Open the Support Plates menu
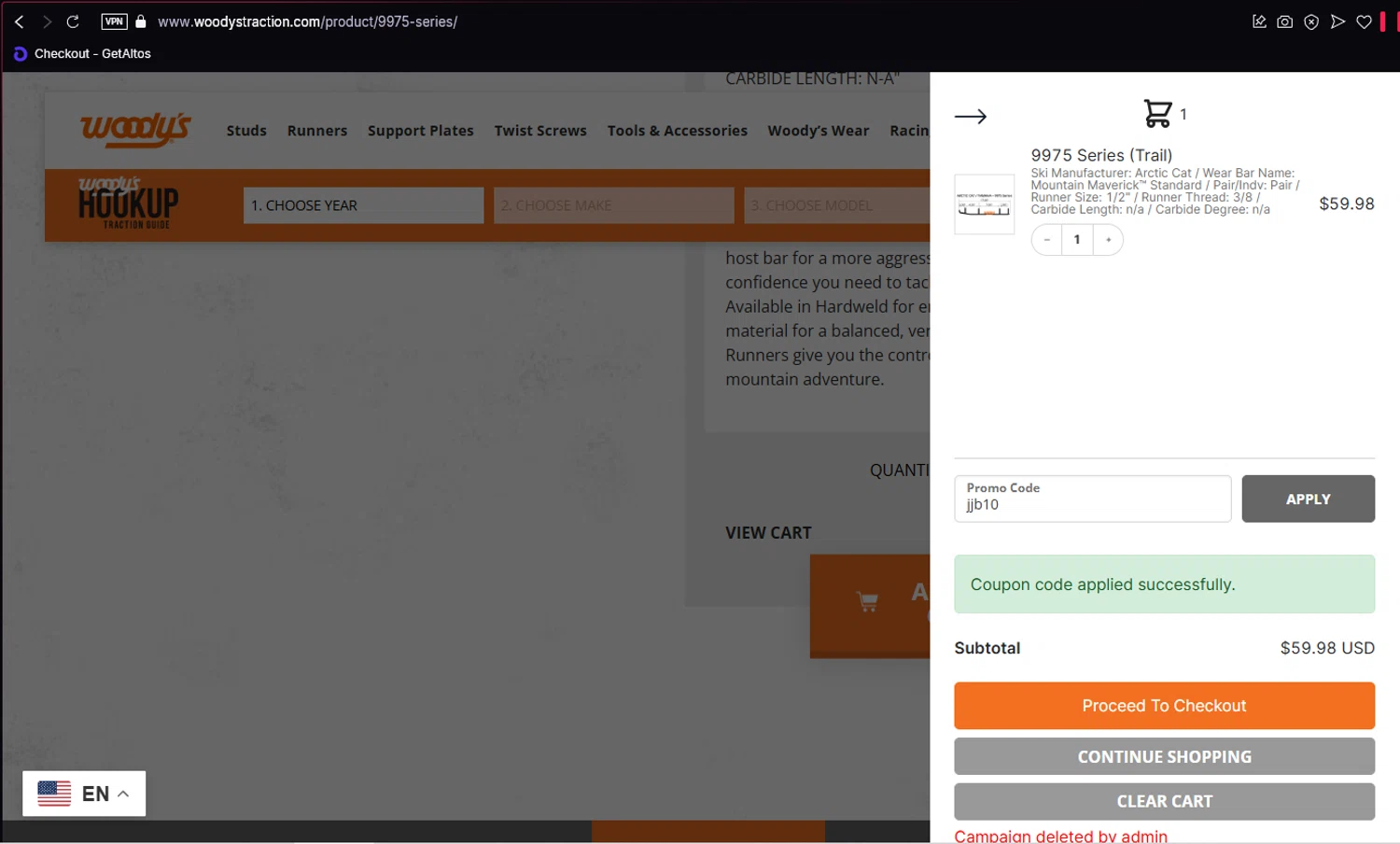Screen dimensions: 1400x844 [x=420, y=131]
